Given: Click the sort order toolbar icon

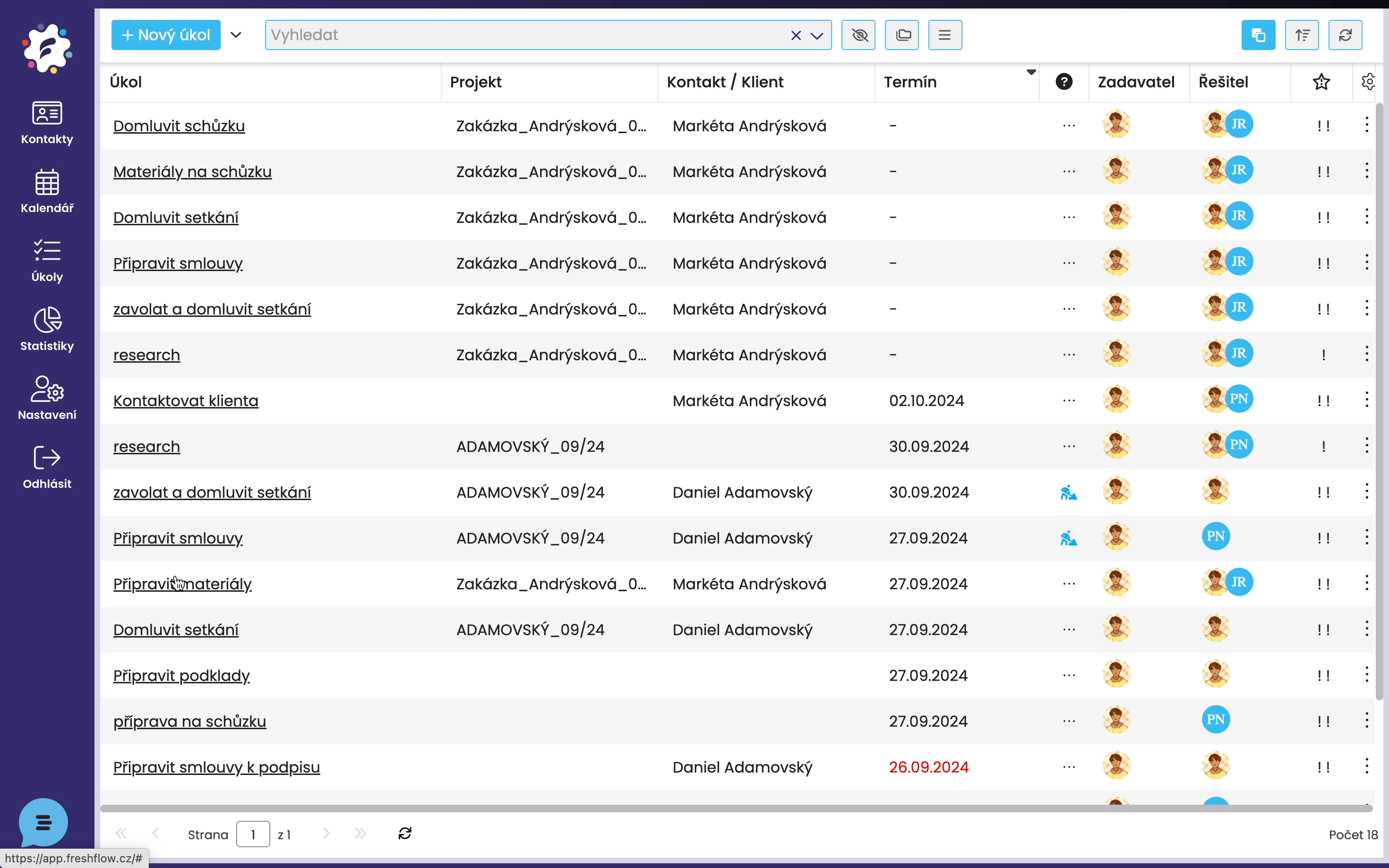Looking at the screenshot, I should (1301, 35).
